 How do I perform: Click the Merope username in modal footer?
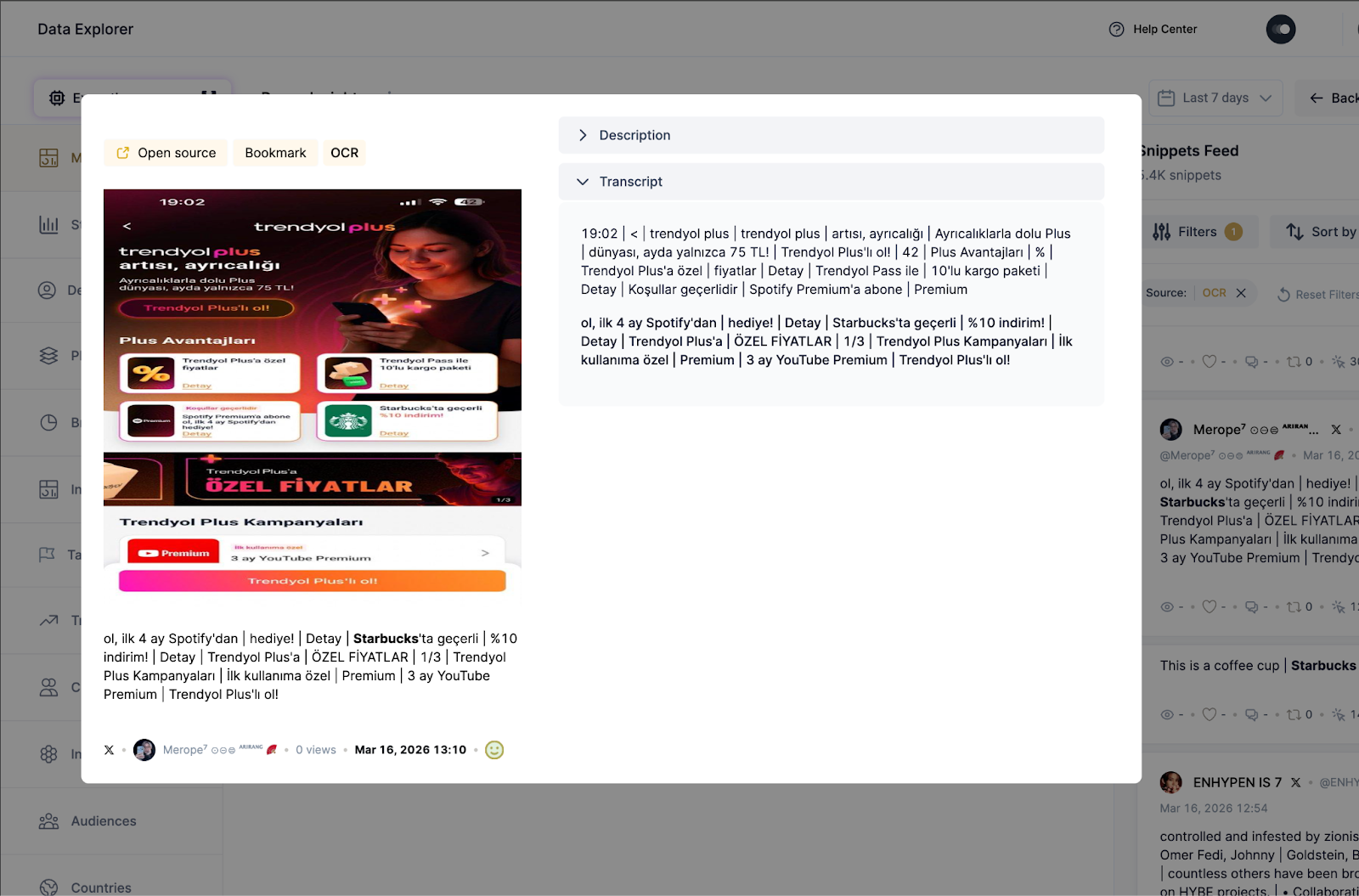220,750
